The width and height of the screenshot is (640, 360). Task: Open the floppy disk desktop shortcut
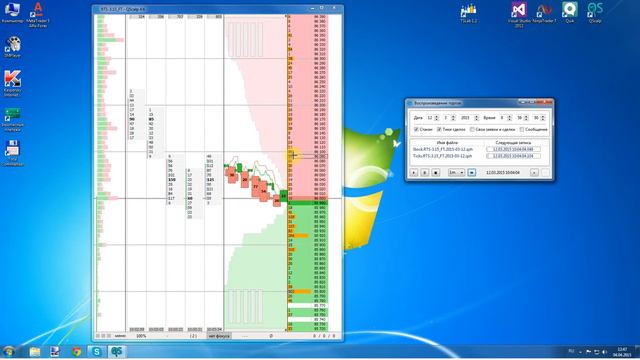click(13, 153)
